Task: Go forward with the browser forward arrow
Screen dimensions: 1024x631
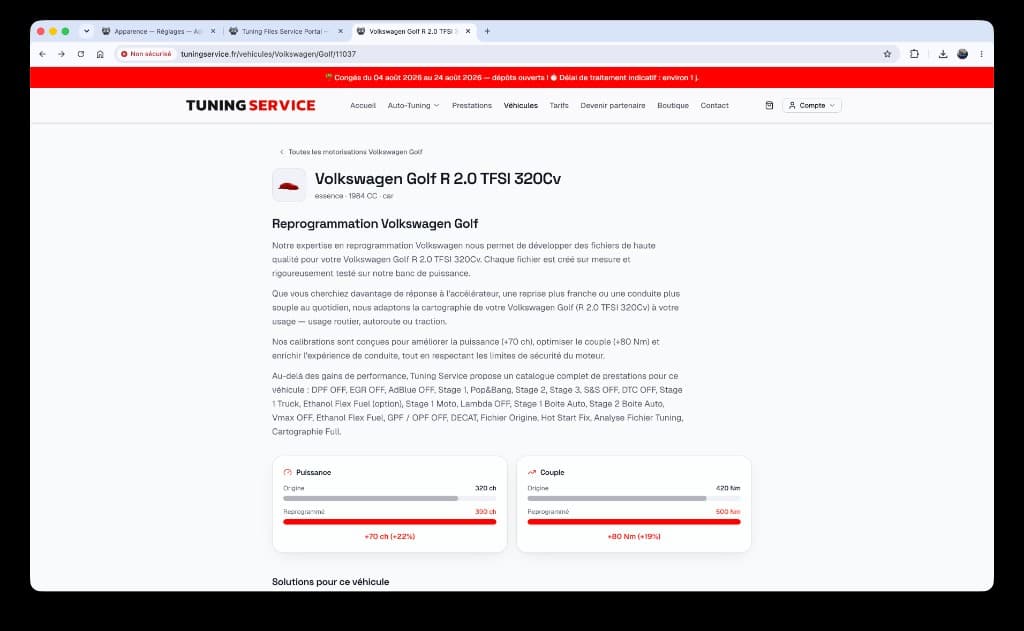Action: point(61,54)
